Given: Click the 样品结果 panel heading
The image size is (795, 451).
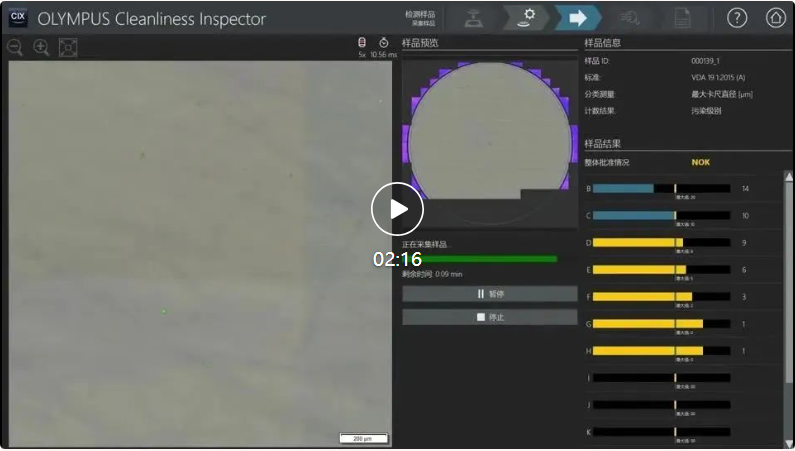Looking at the screenshot, I should coord(602,143).
